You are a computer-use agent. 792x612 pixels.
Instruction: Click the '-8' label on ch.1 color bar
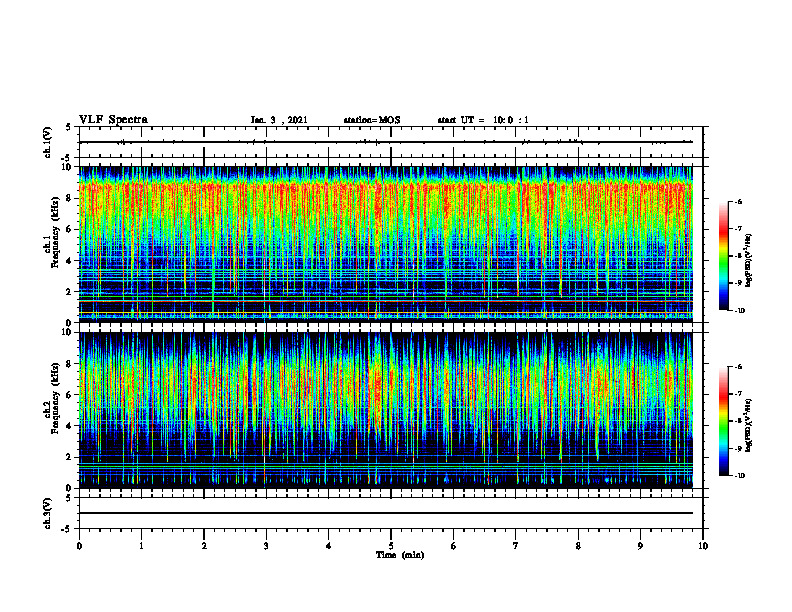point(739,256)
